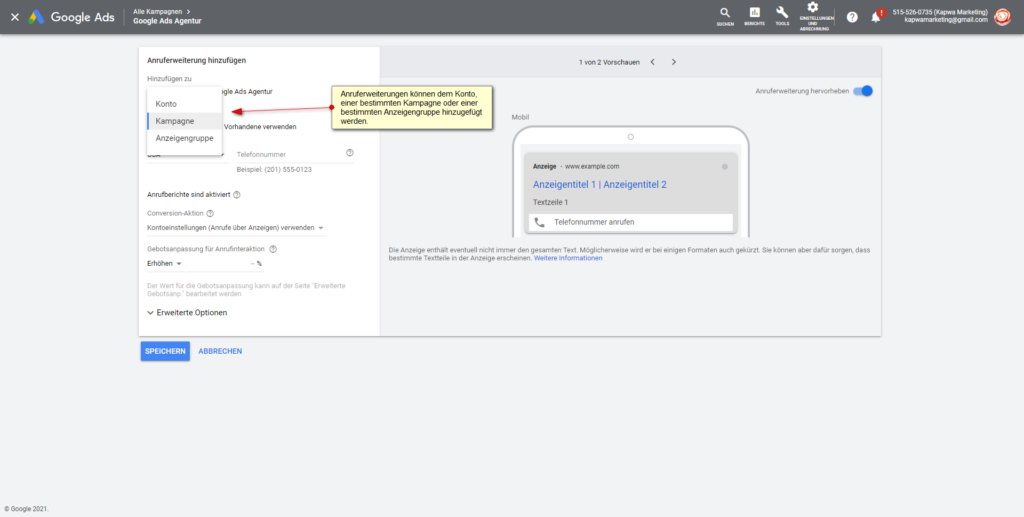This screenshot has width=1024, height=517.
Task: Open Einstellungen und Abrechnung gear icon
Action: click(812, 10)
